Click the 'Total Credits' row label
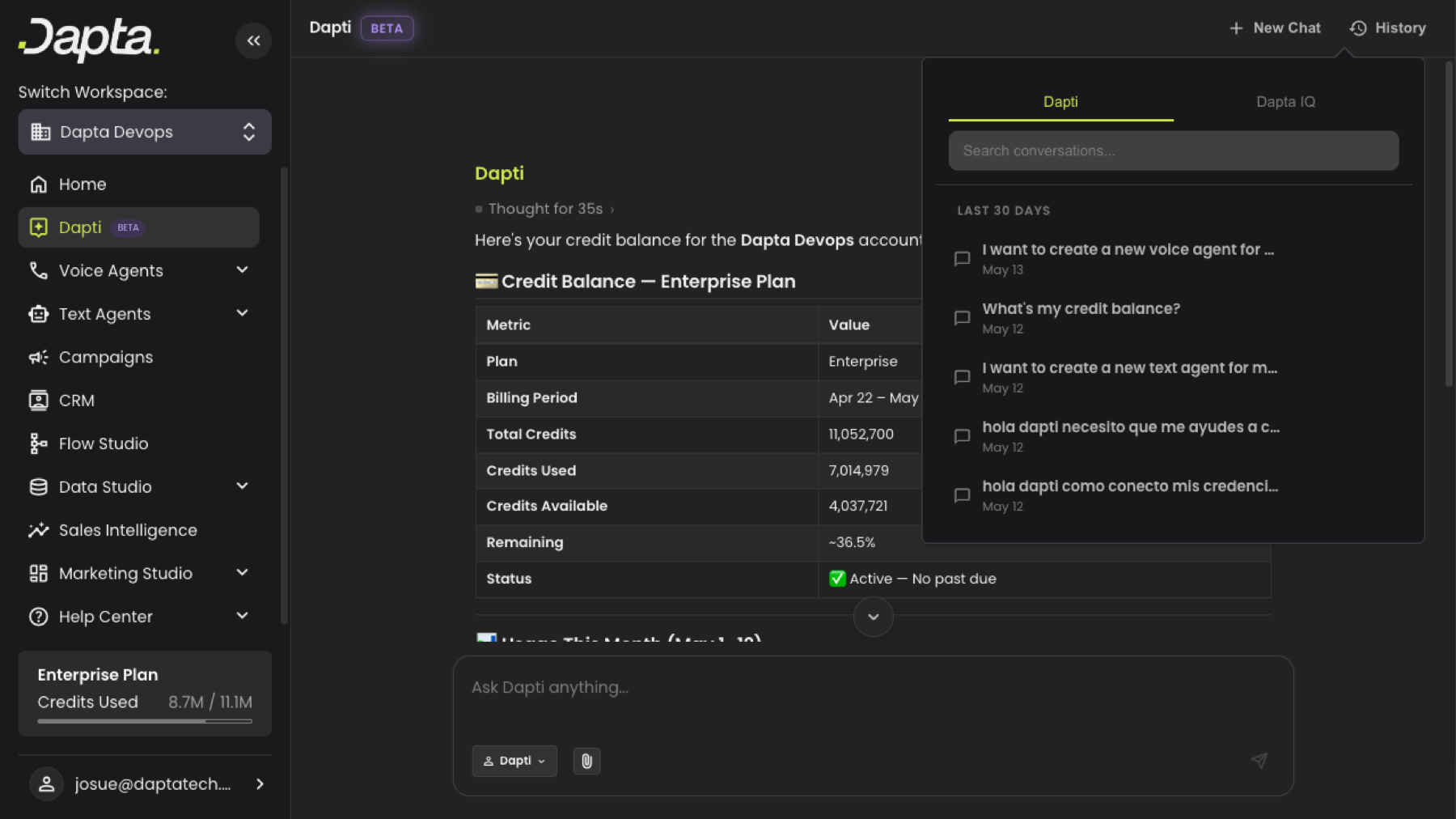 531,434
